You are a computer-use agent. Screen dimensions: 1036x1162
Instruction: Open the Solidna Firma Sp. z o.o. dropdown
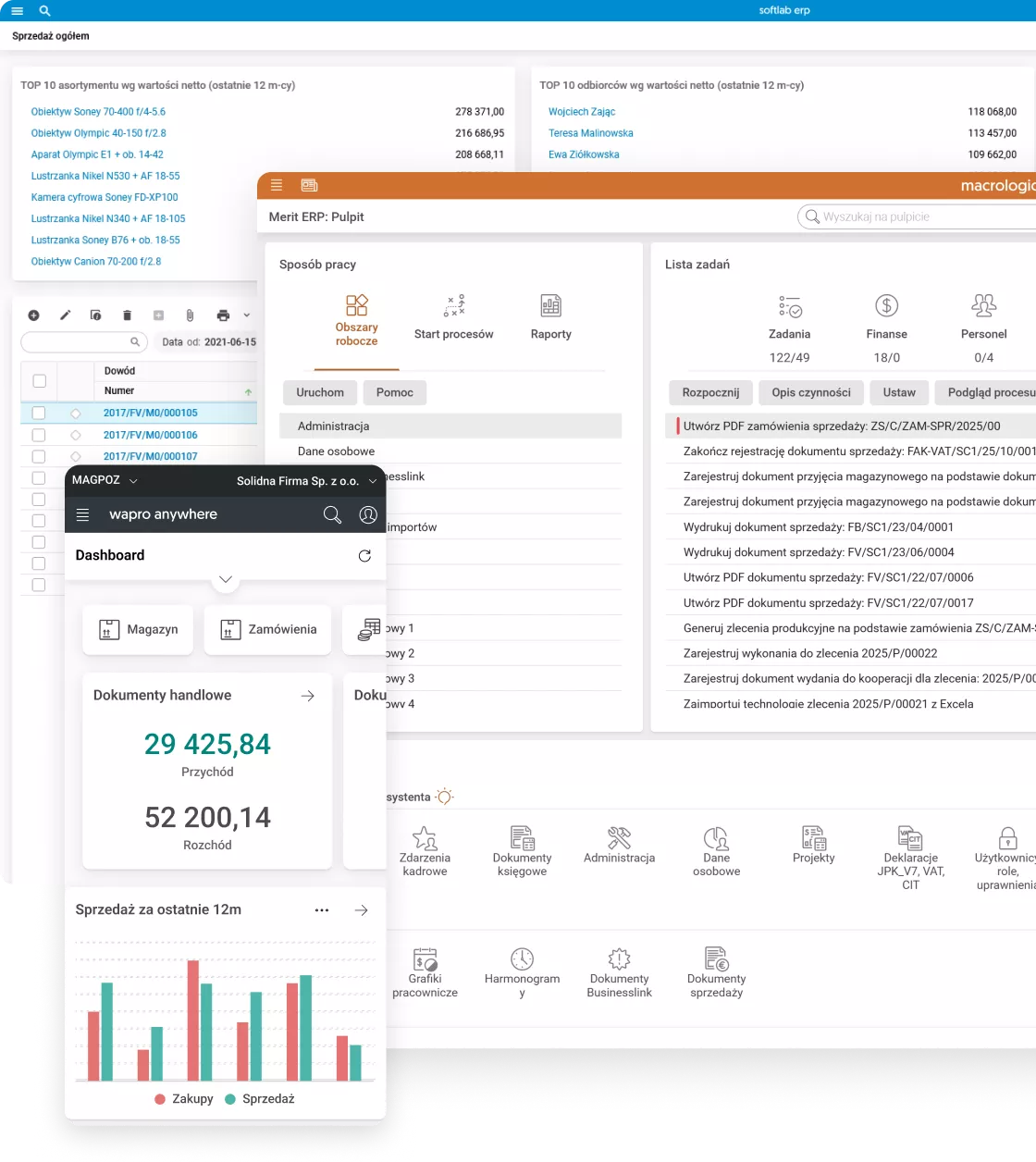373,481
